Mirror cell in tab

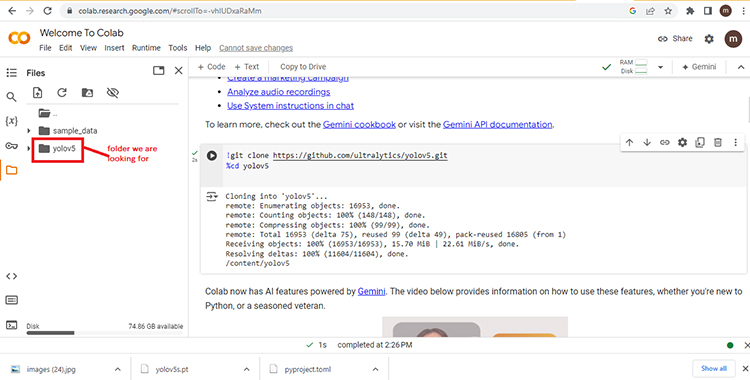[700, 142]
